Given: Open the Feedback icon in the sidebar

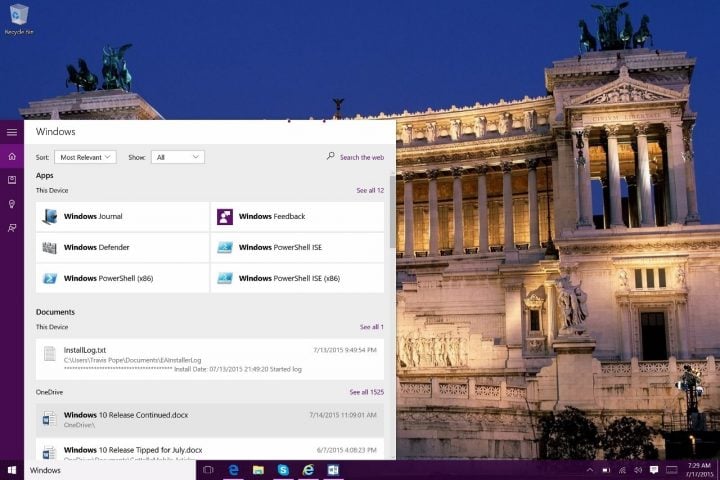Looking at the screenshot, I should (x=12, y=228).
